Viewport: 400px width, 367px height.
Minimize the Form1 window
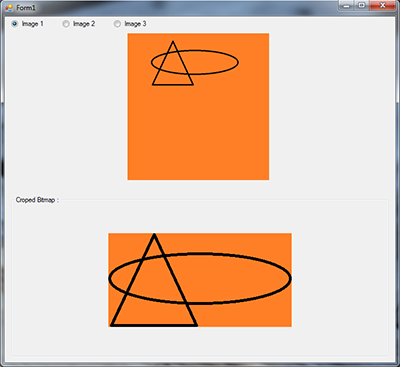coord(347,6)
